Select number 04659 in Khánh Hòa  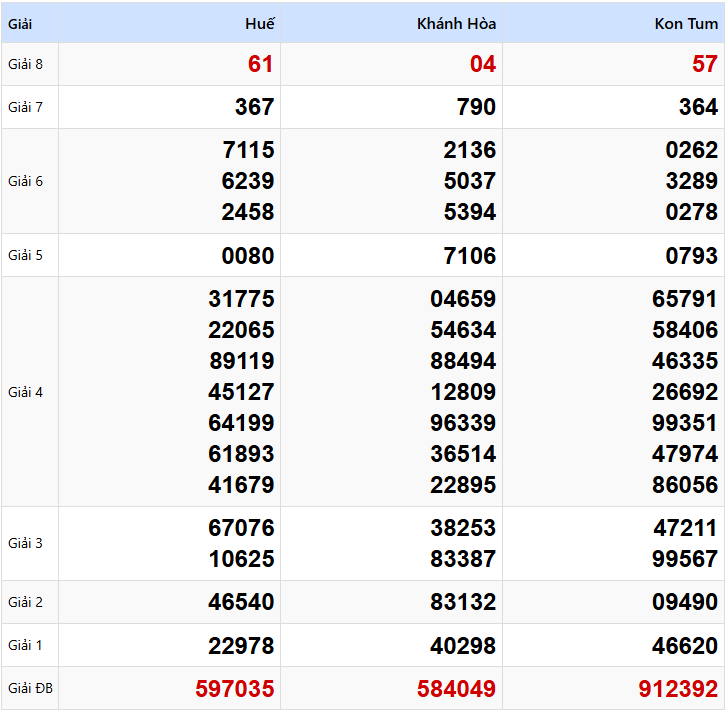tap(463, 299)
